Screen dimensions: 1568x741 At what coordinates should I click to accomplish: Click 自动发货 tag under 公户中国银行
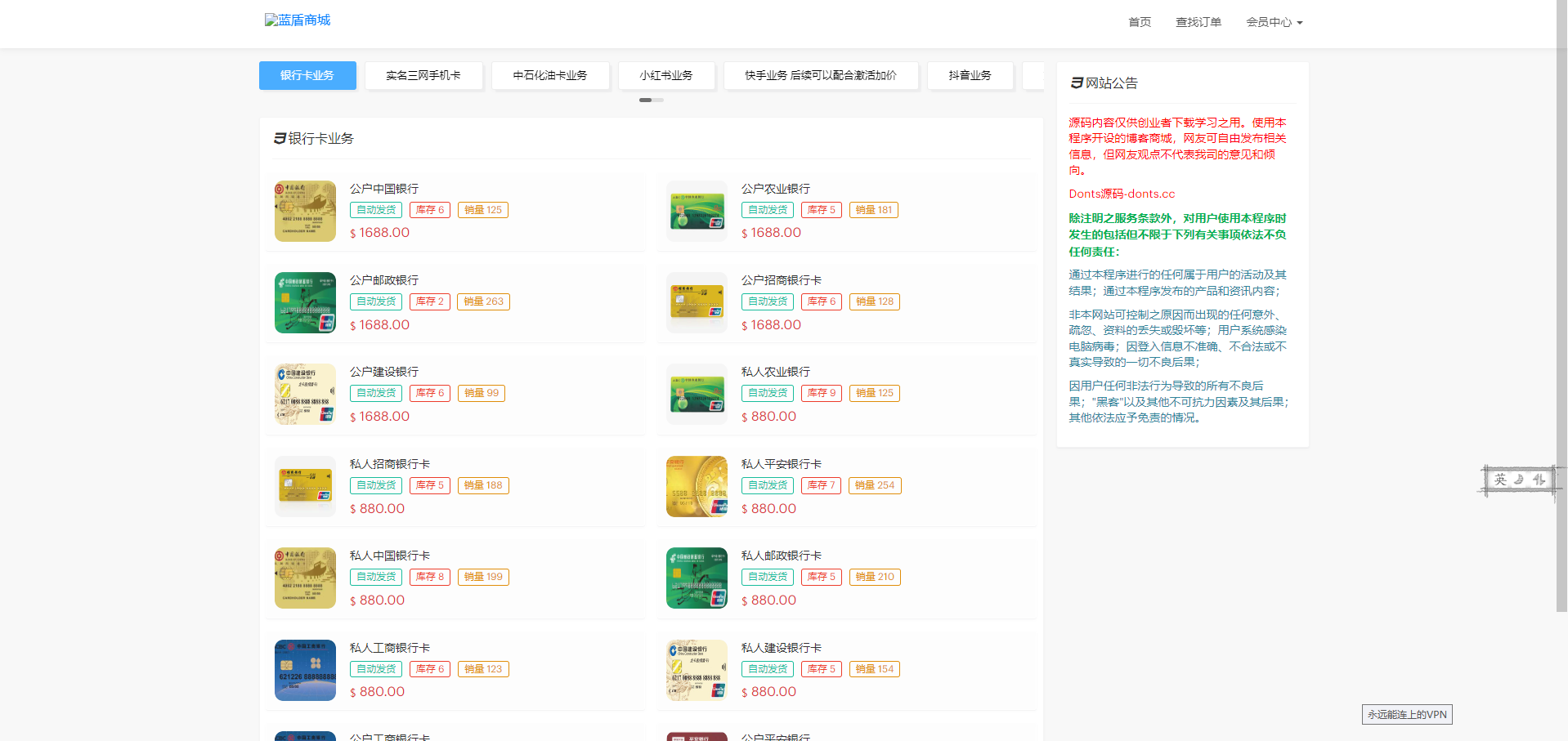[x=376, y=210]
